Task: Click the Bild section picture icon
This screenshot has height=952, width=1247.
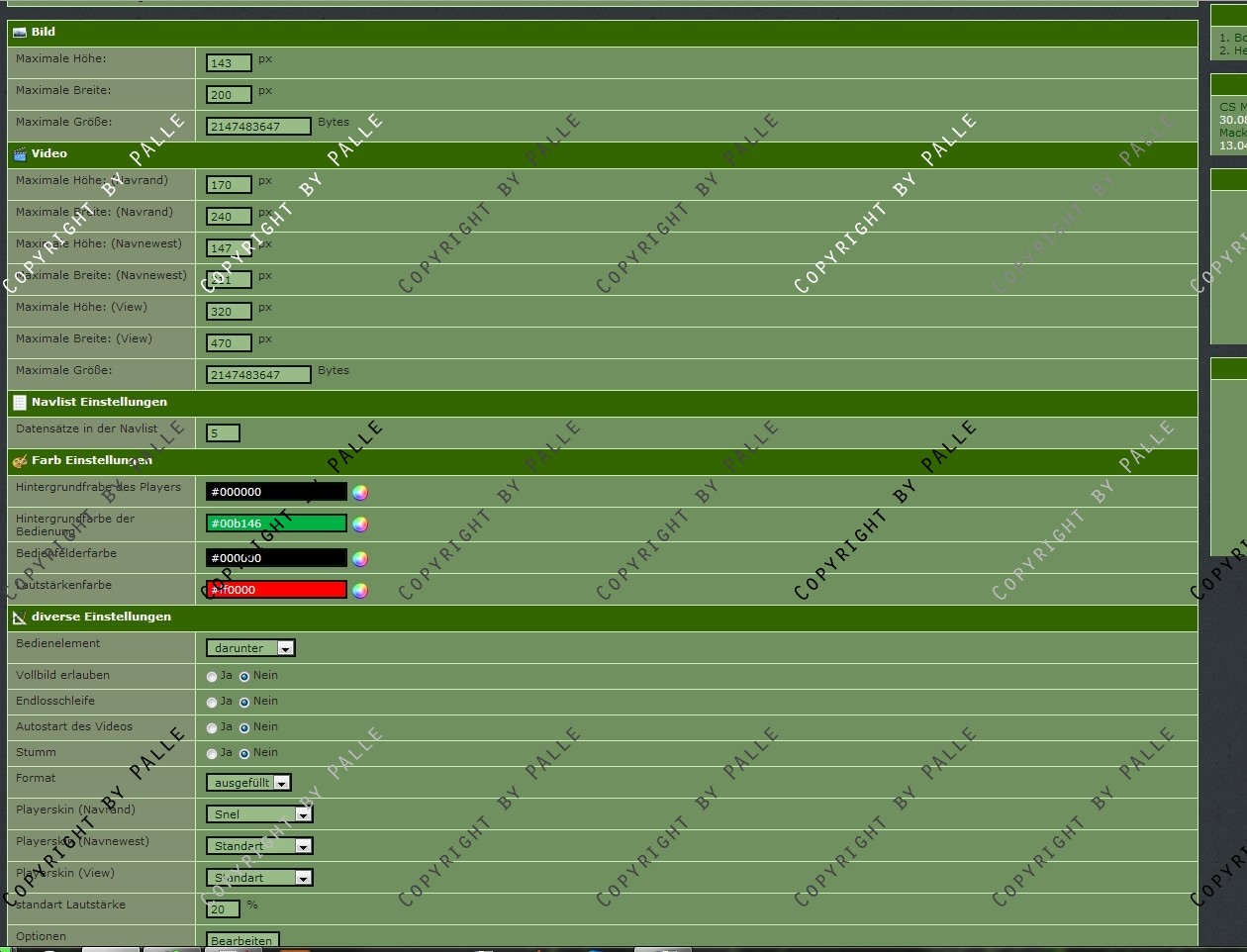Action: pyautogui.click(x=20, y=33)
